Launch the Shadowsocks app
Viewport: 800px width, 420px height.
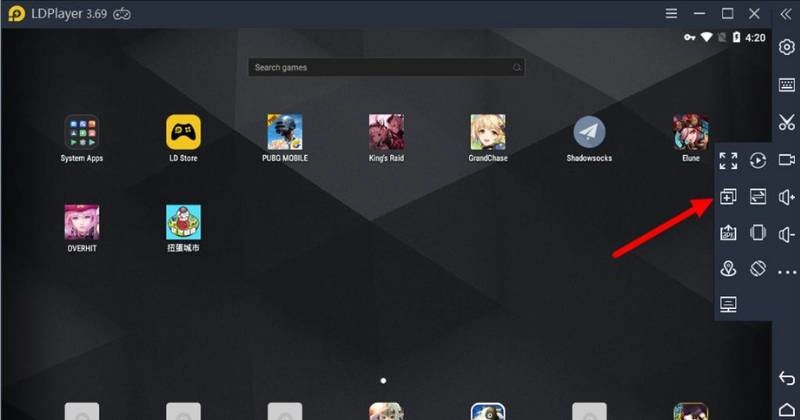pos(589,132)
